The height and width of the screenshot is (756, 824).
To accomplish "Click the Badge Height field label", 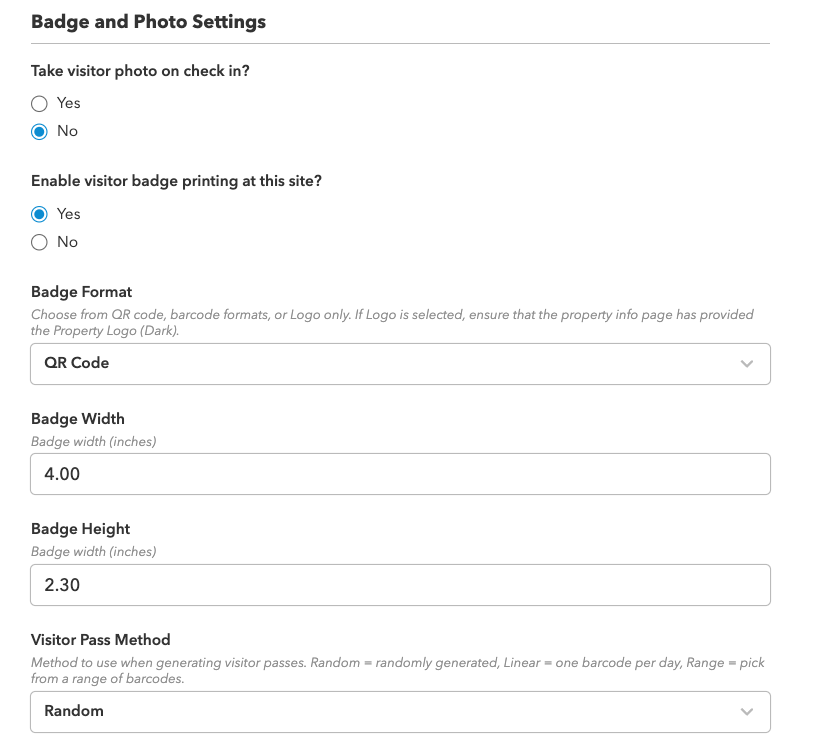I will pos(80,529).
